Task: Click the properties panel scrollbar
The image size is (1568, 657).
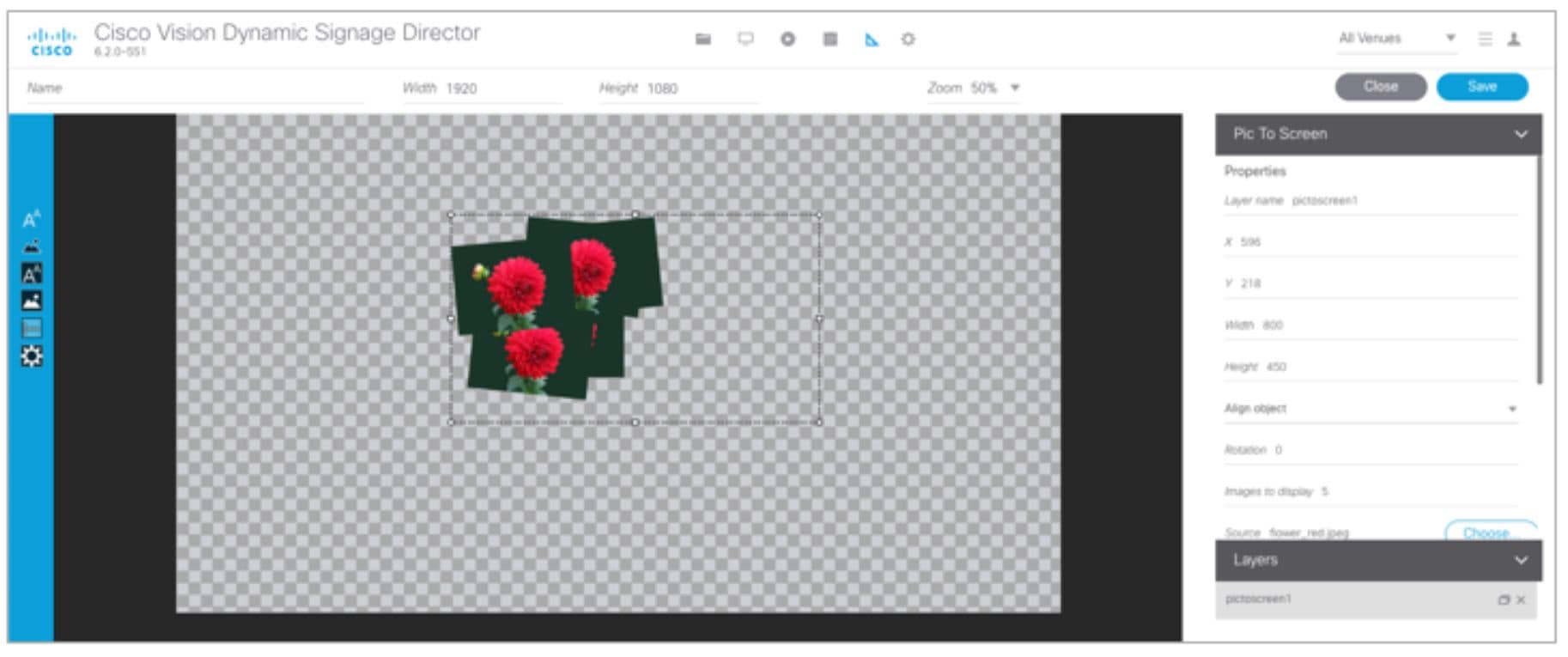Action: tap(1539, 269)
